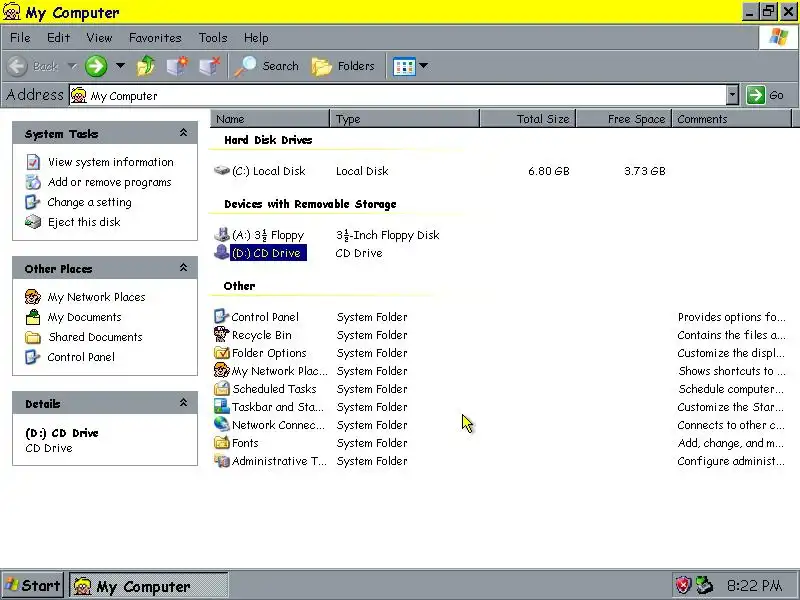Toggle the Folders pane button

click(343, 66)
